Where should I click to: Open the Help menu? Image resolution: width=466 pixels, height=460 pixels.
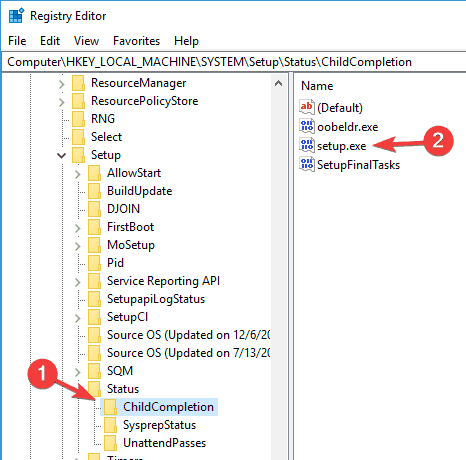(x=186, y=41)
